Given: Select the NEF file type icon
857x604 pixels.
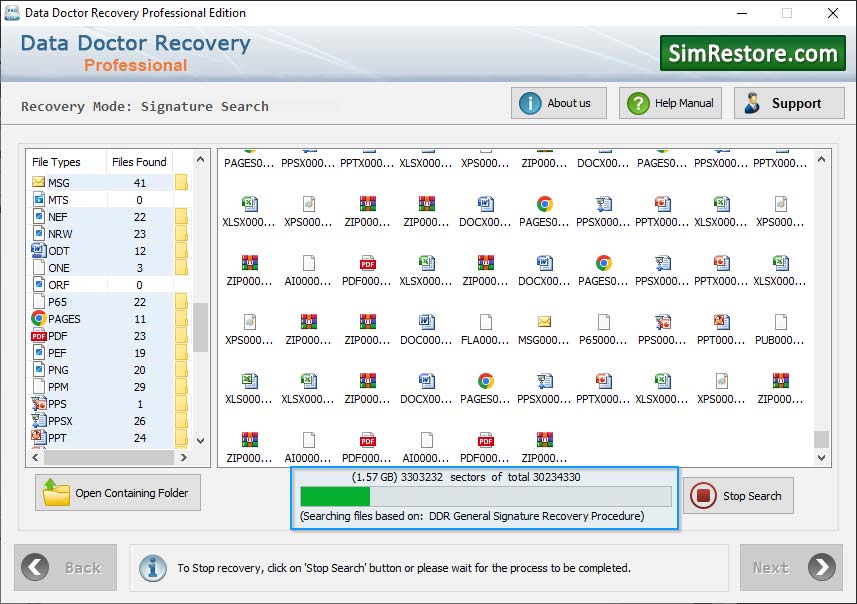Looking at the screenshot, I should 38,216.
